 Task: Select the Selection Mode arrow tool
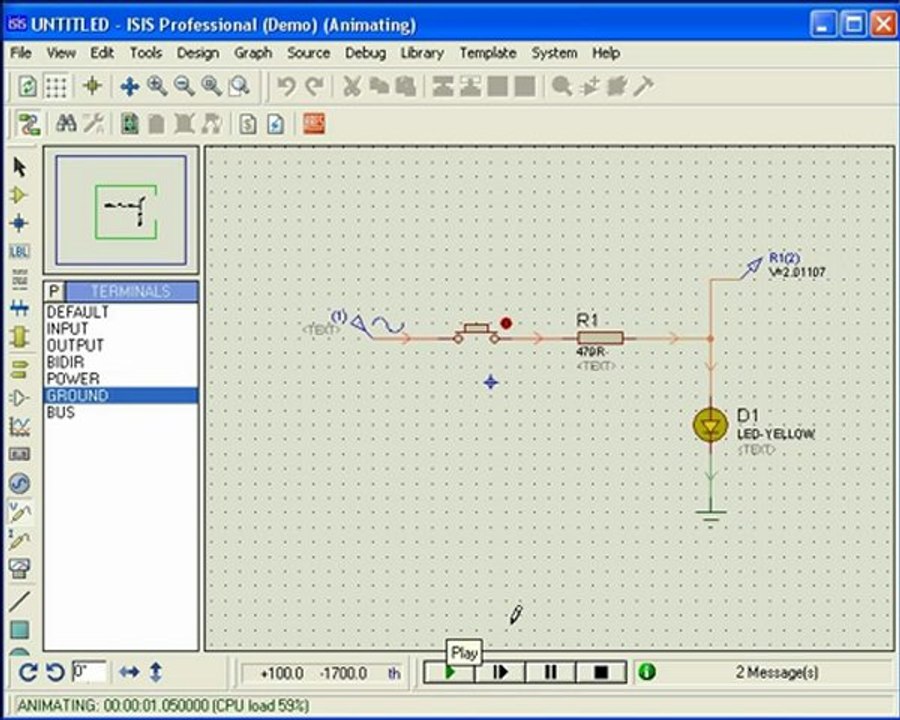[x=20, y=167]
